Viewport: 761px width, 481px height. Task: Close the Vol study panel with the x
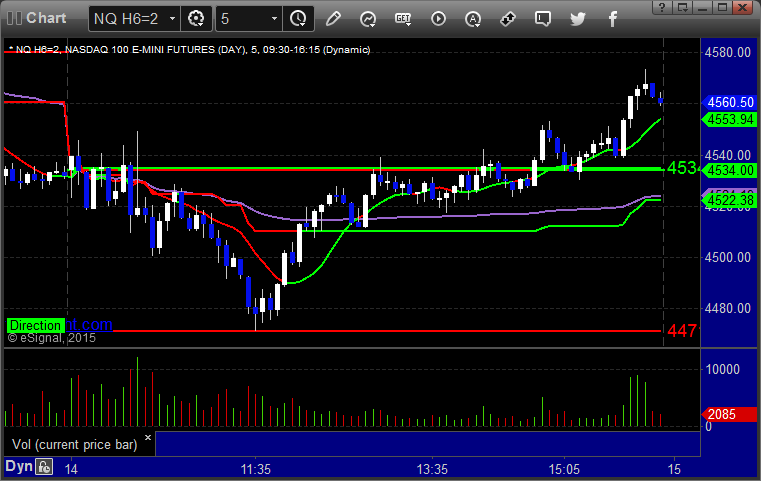(x=148, y=437)
